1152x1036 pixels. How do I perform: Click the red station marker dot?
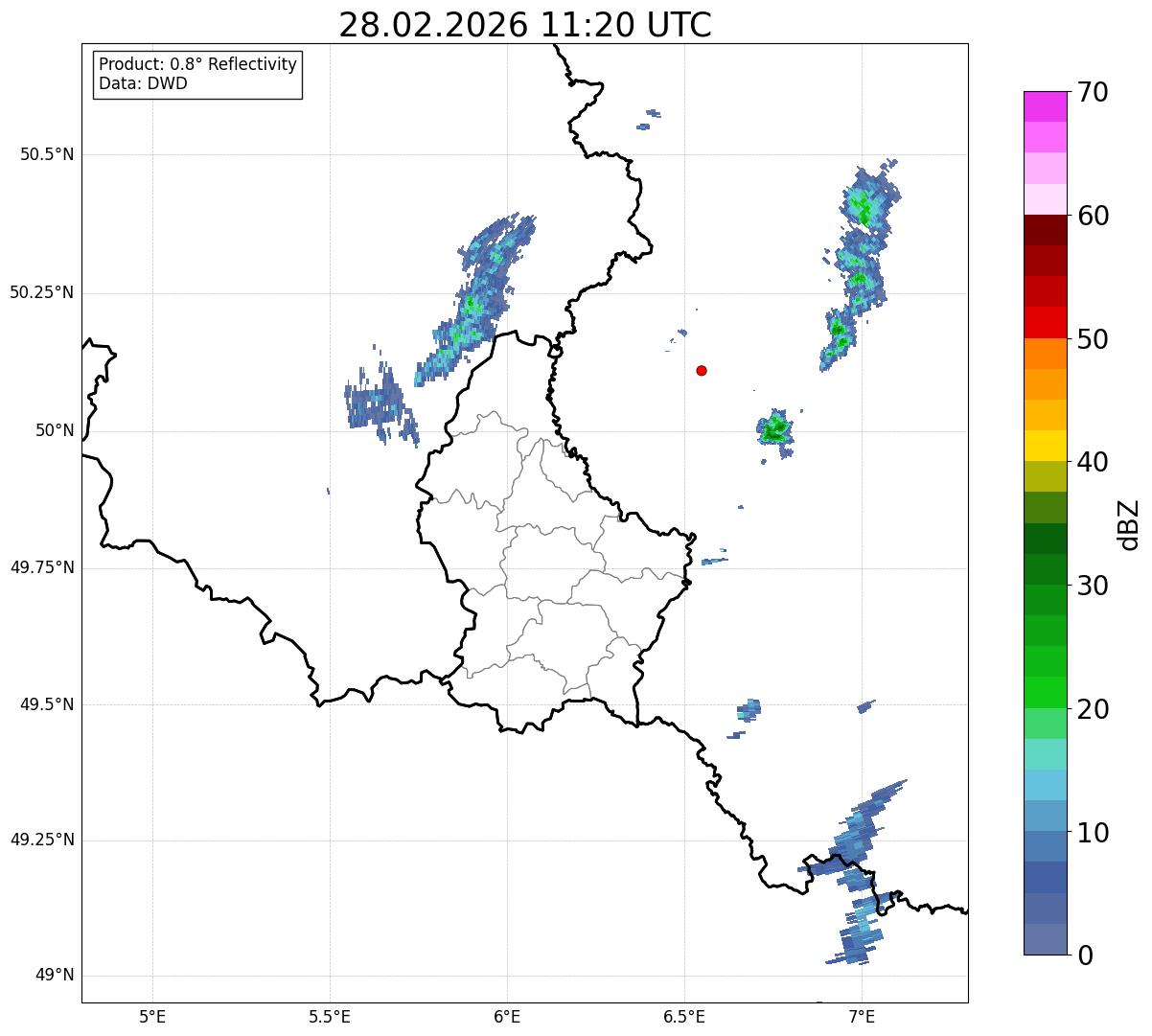tap(702, 370)
